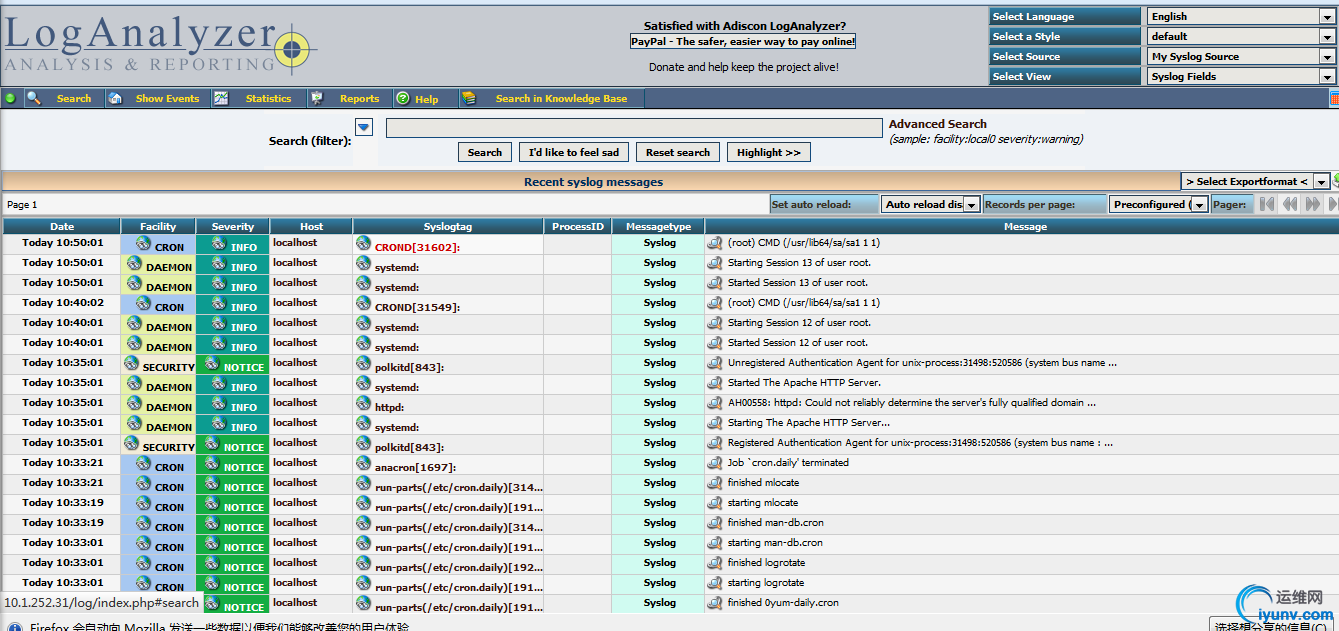Open the Select View dropdown
The image size is (1339, 631).
pyautogui.click(x=1241, y=76)
